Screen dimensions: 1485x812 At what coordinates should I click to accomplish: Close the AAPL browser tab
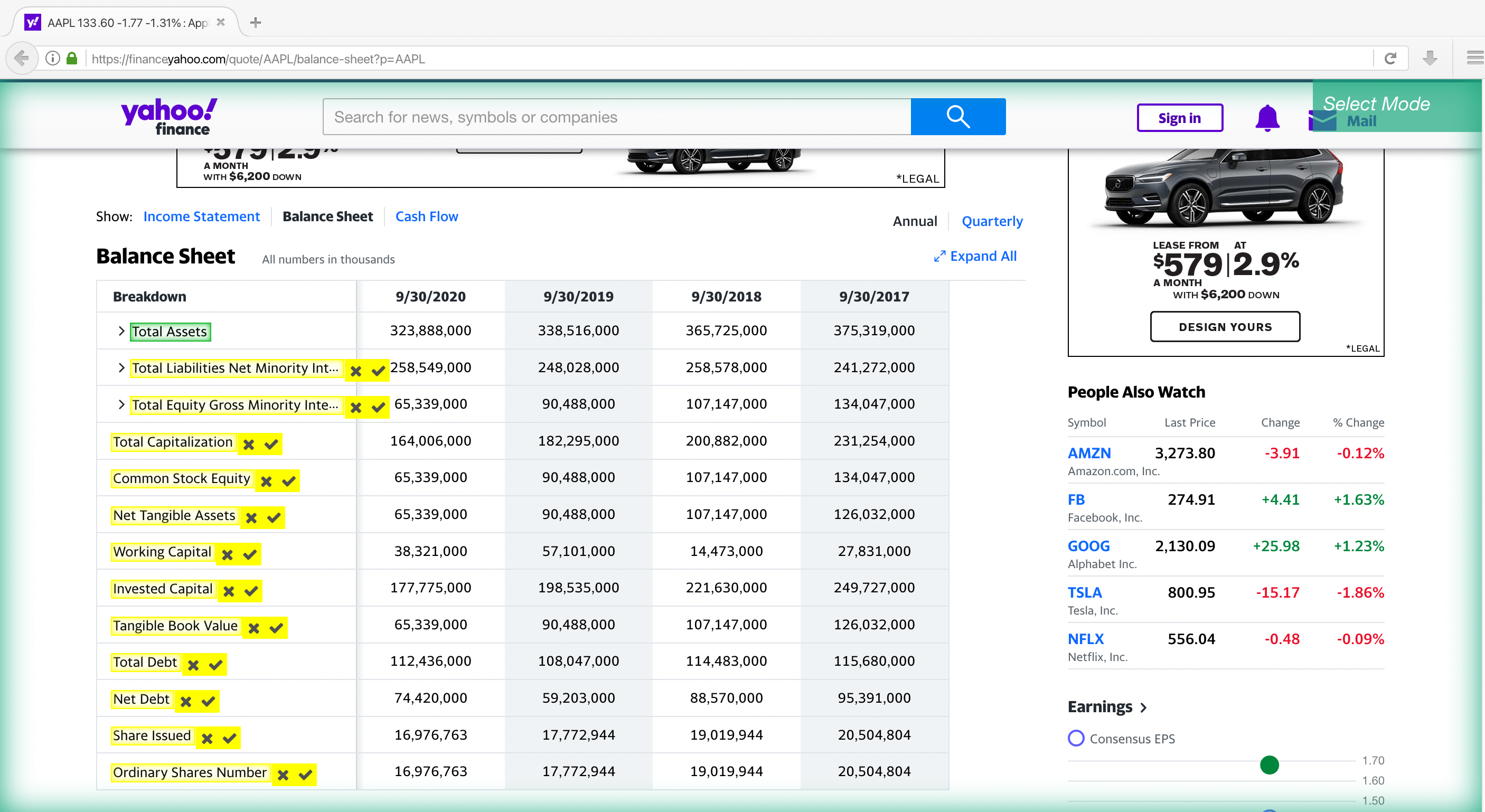tap(220, 23)
